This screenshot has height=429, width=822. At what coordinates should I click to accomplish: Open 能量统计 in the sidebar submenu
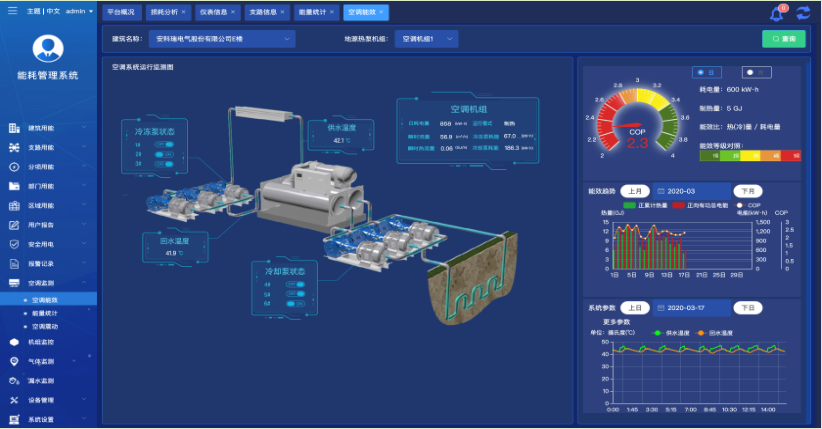pos(45,313)
